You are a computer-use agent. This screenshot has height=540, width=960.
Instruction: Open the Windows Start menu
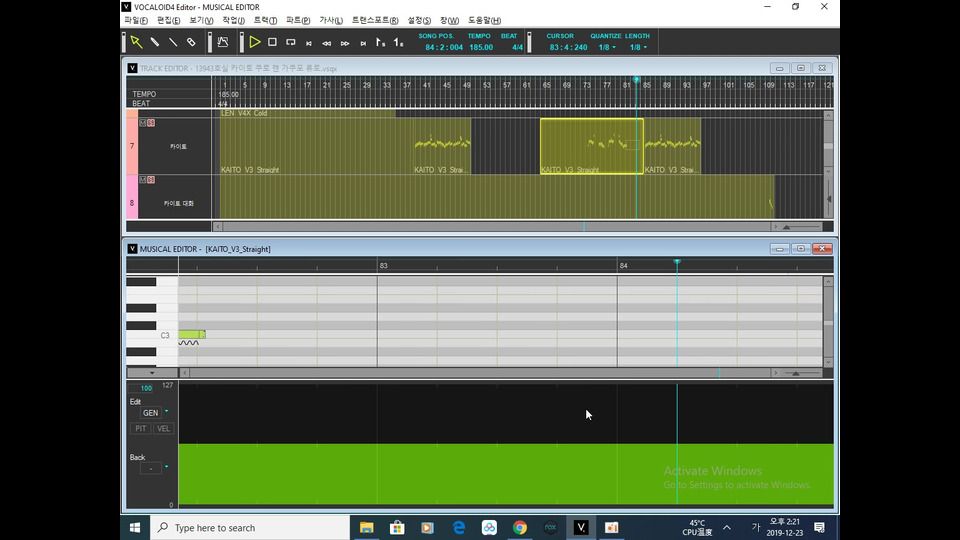pos(135,527)
